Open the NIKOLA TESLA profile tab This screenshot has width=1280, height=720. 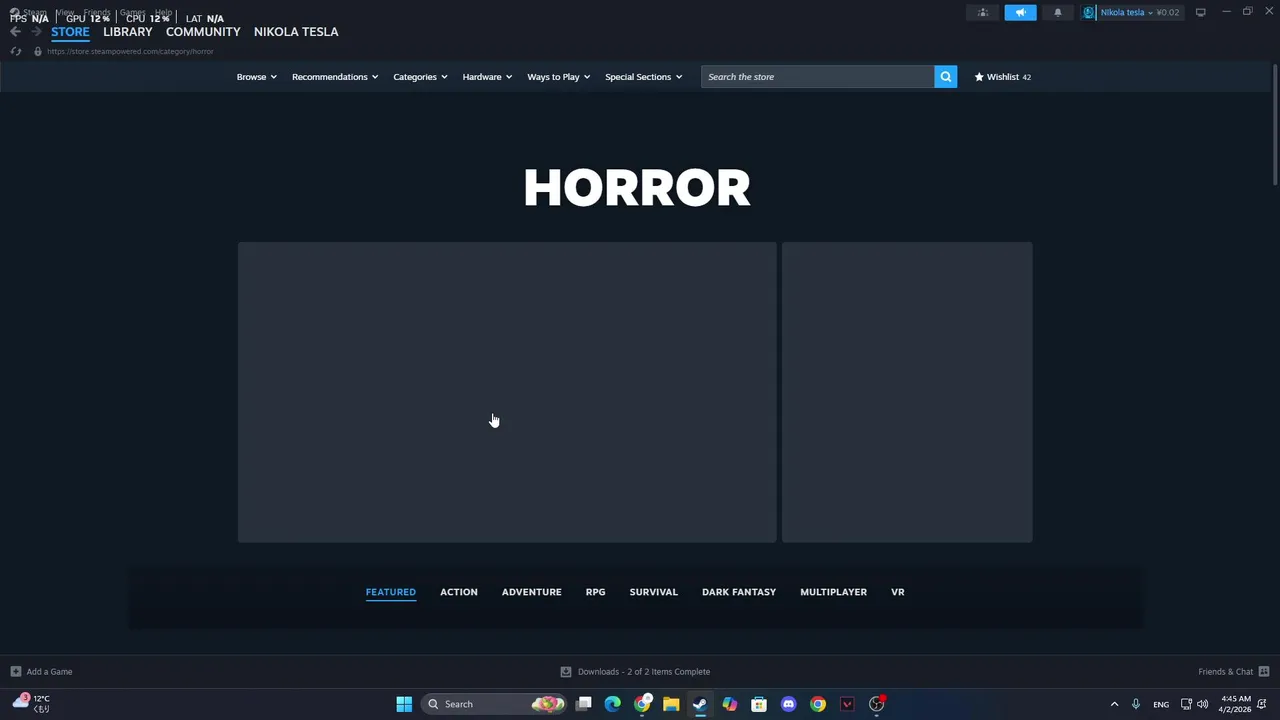tap(296, 32)
